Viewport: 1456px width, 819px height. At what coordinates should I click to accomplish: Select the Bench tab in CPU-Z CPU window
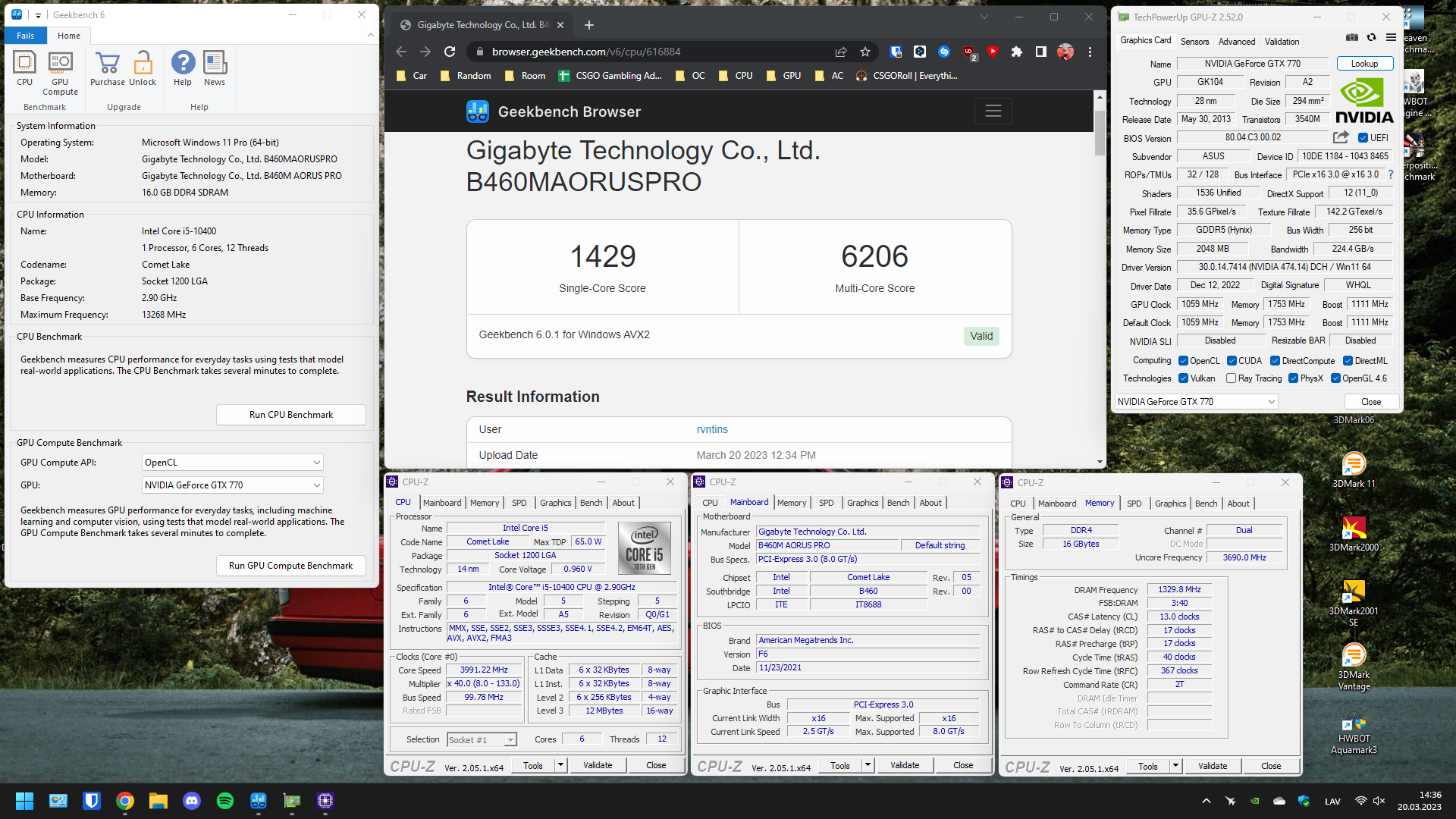coord(591,503)
